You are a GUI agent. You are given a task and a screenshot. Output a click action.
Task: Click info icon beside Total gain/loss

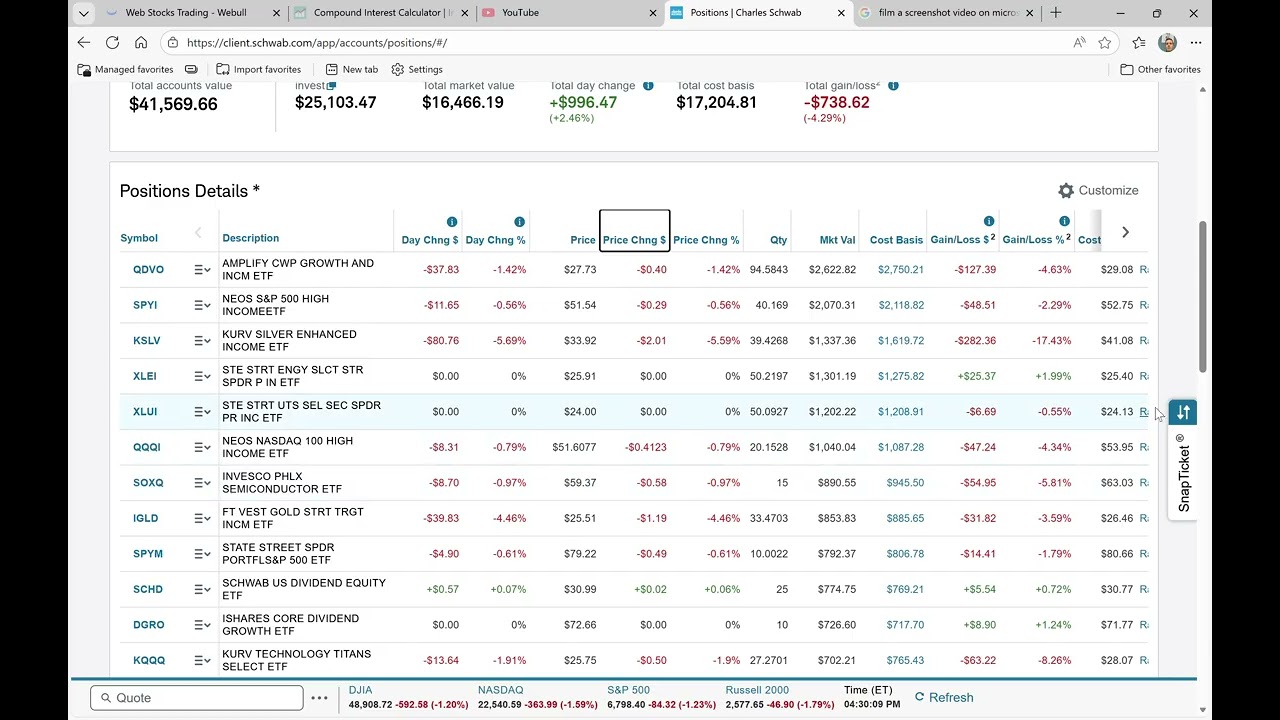coord(893,86)
